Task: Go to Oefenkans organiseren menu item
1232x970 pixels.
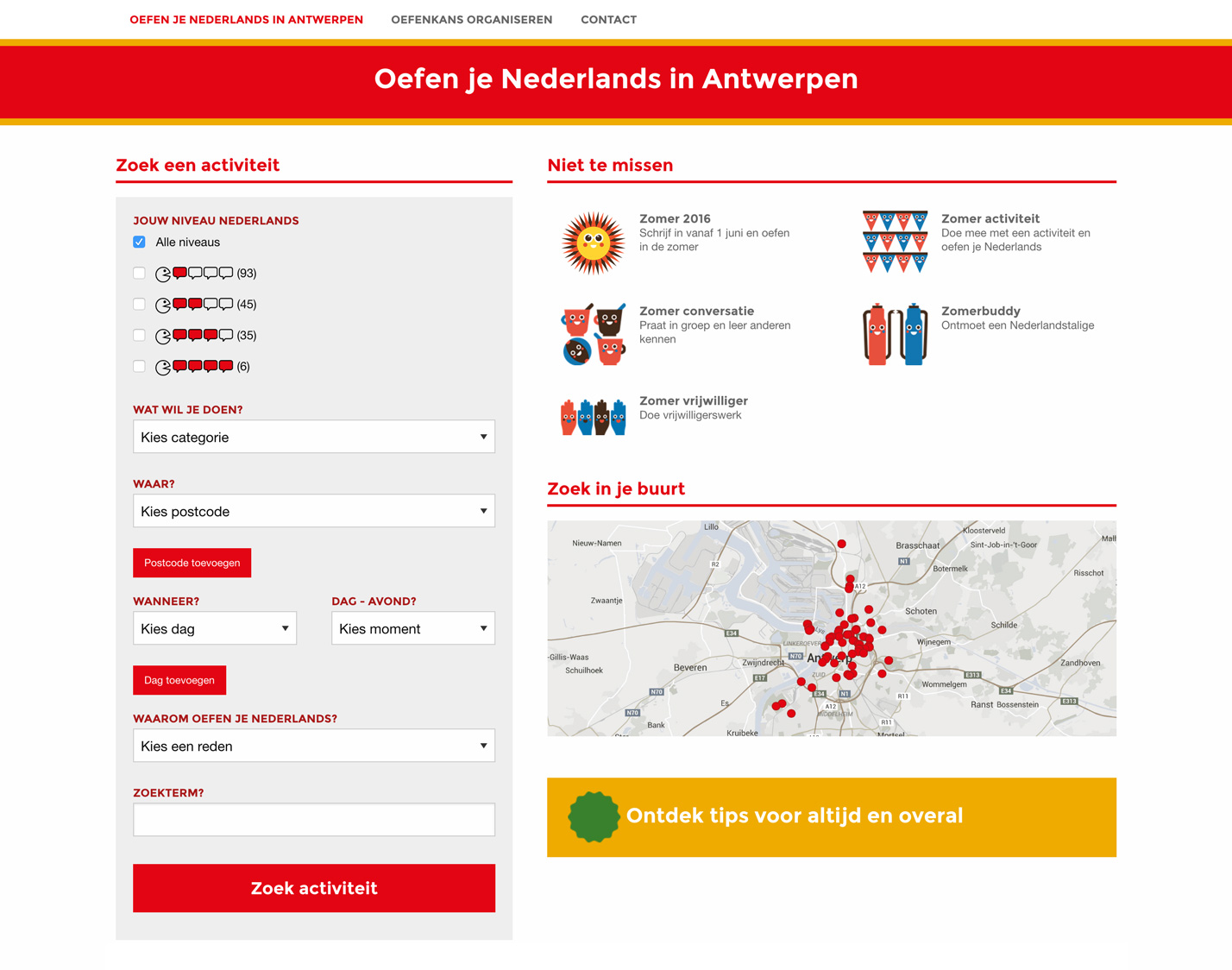Action: click(472, 20)
